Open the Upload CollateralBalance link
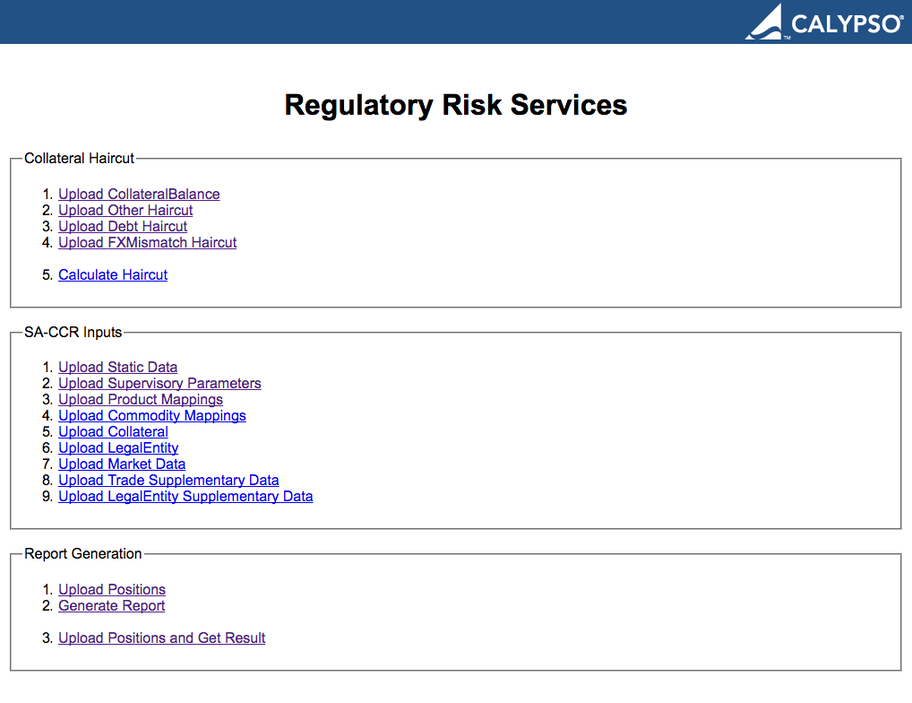Image resolution: width=912 pixels, height=703 pixels. (139, 194)
